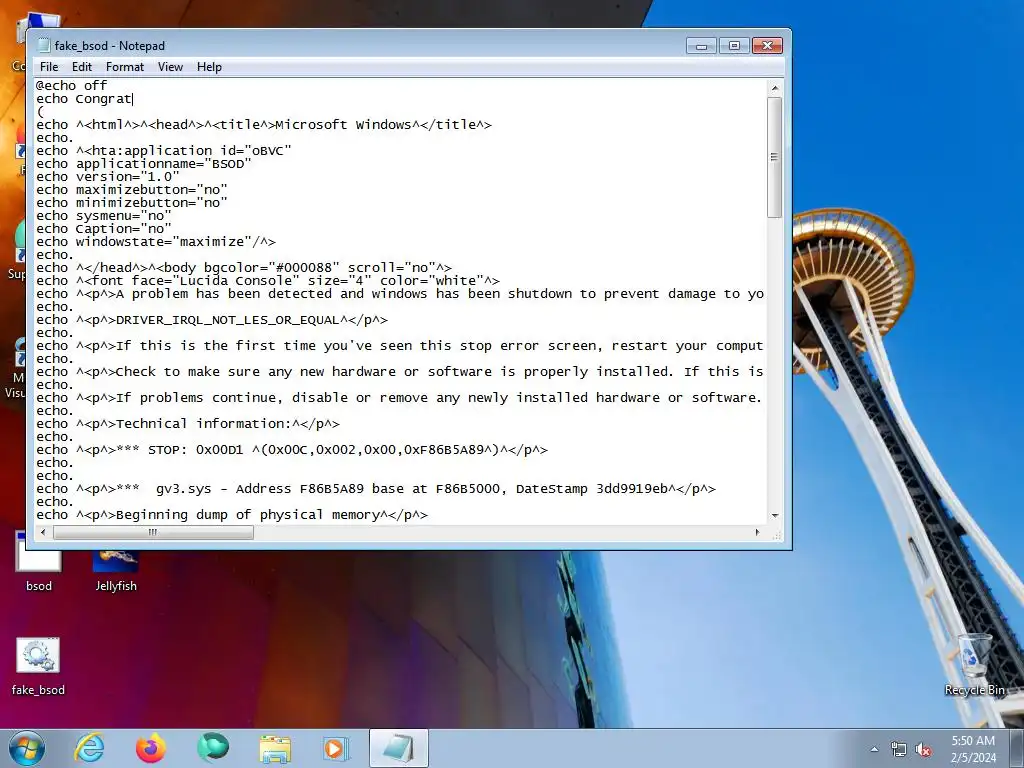Screen dimensions: 1024x768
Task: Open the Edit menu in Notepad
Action: click(82, 67)
